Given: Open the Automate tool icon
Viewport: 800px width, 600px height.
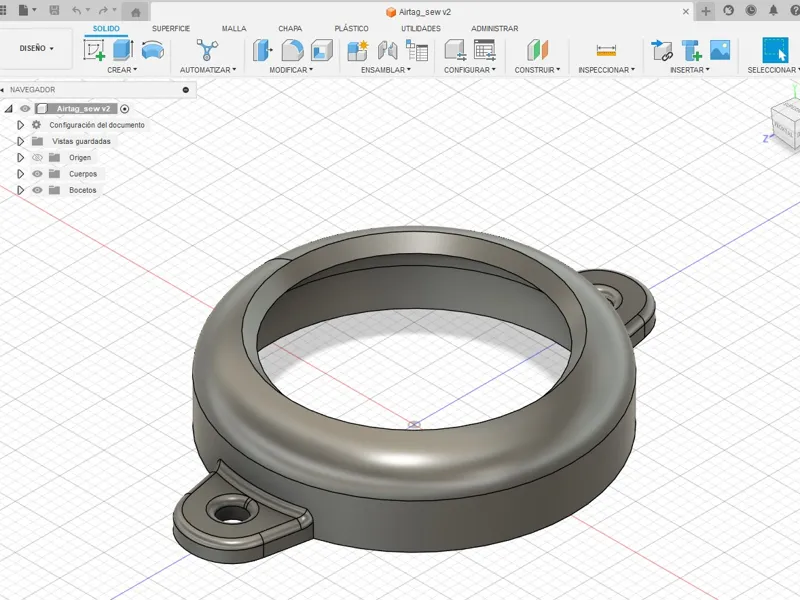Looking at the screenshot, I should (x=207, y=50).
